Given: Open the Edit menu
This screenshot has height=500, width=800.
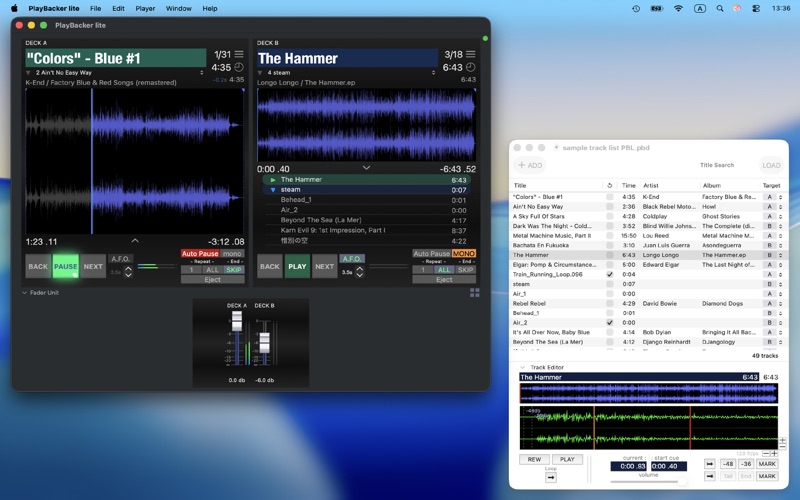Looking at the screenshot, I should coord(118,9).
